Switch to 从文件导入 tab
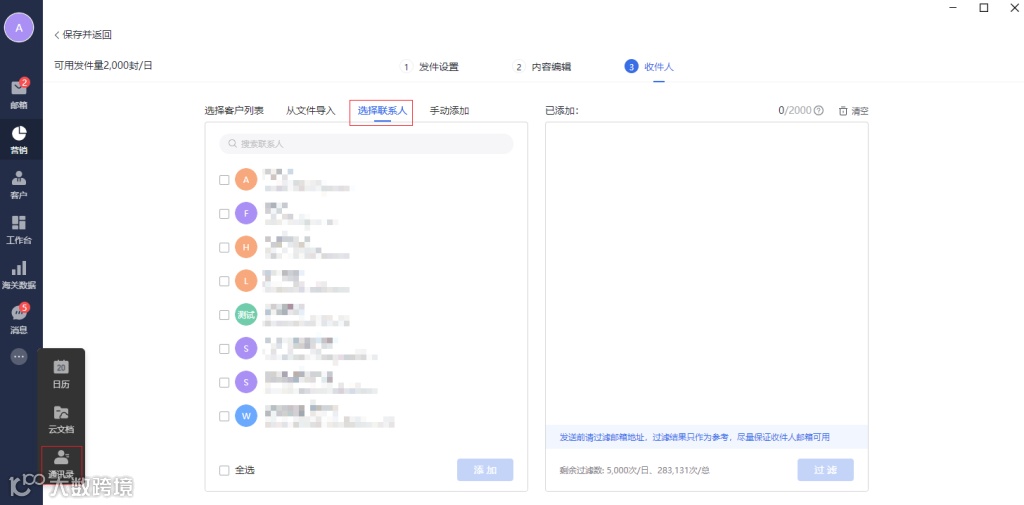The image size is (1024, 505). (311, 110)
